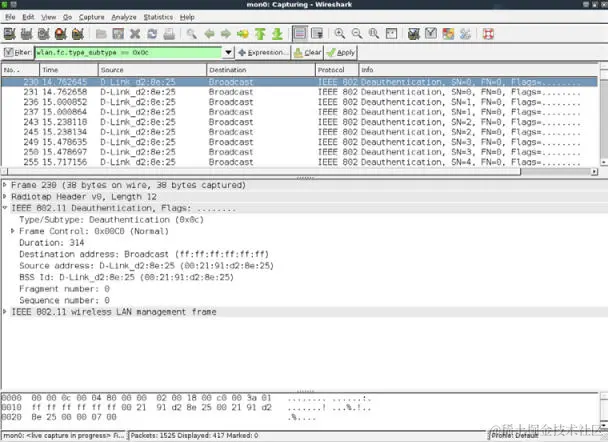Open coloring rules icon
This screenshot has height=442, width=608.
(448, 34)
